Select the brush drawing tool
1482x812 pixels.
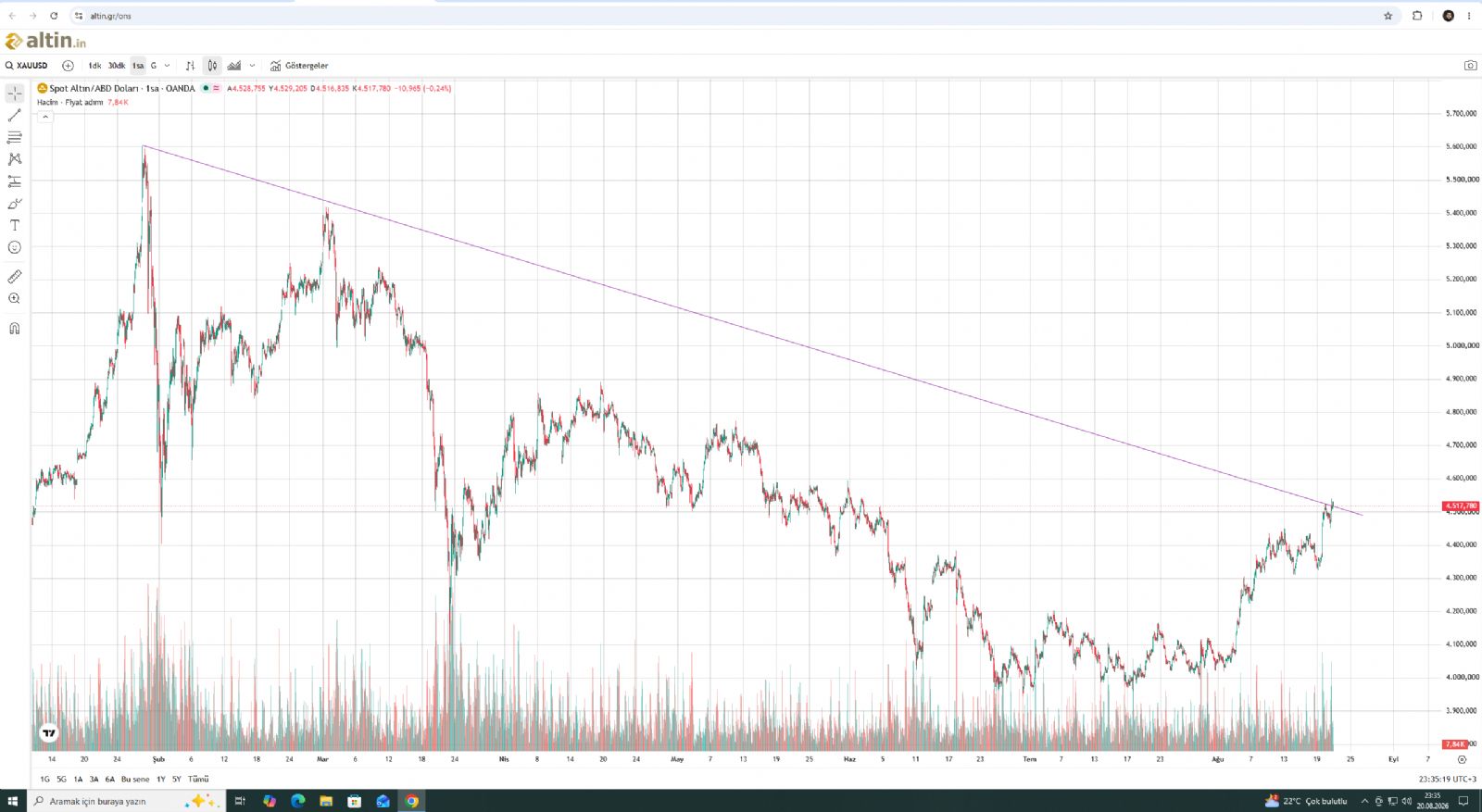click(x=15, y=204)
